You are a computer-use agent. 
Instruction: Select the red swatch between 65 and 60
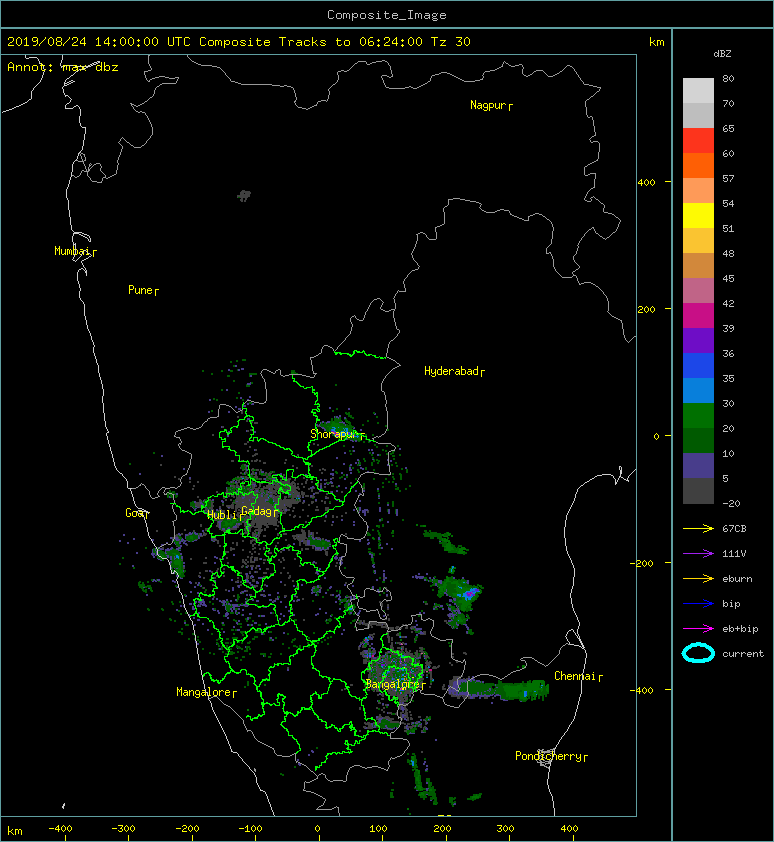pos(698,141)
